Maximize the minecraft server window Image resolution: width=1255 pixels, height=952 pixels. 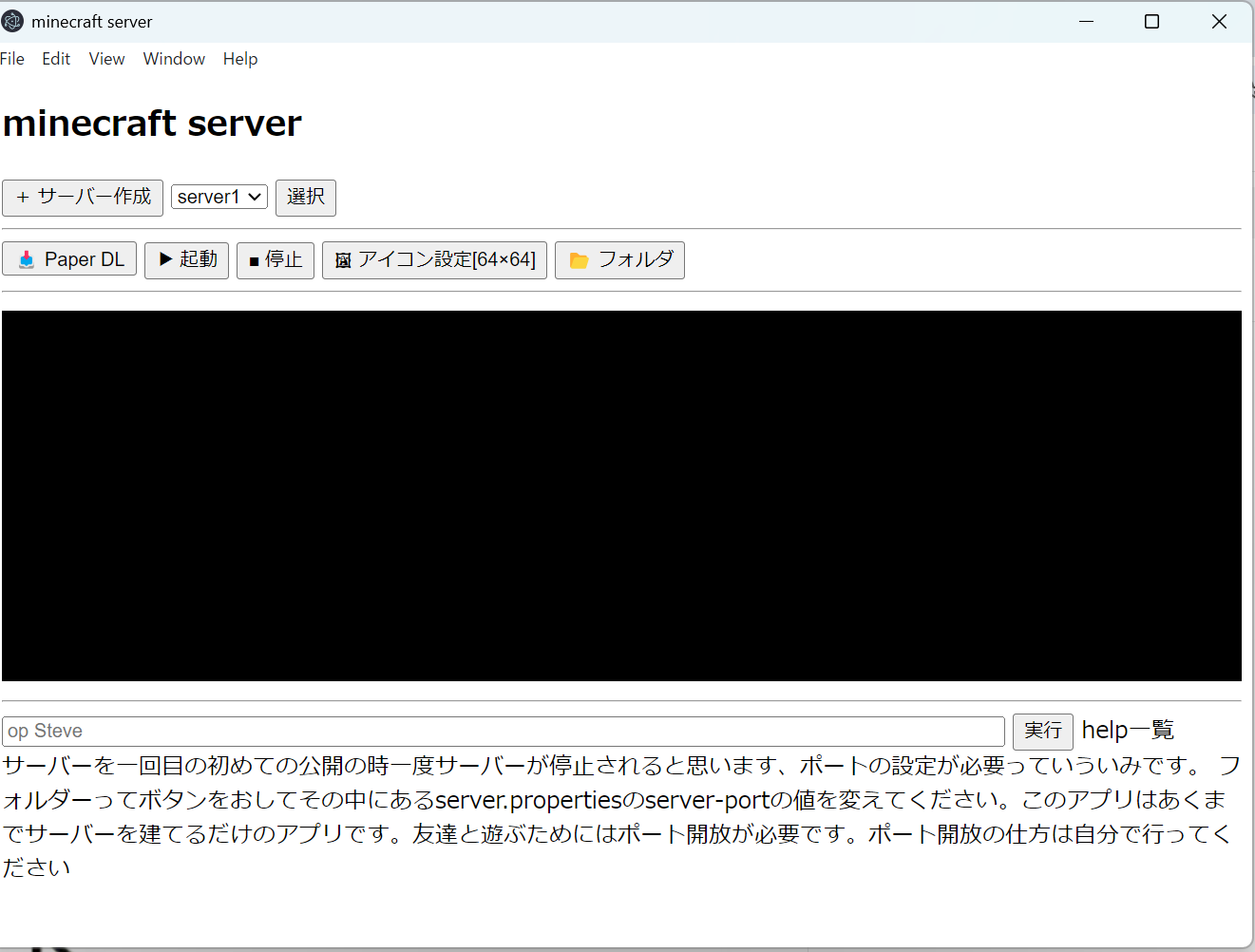point(1151,21)
